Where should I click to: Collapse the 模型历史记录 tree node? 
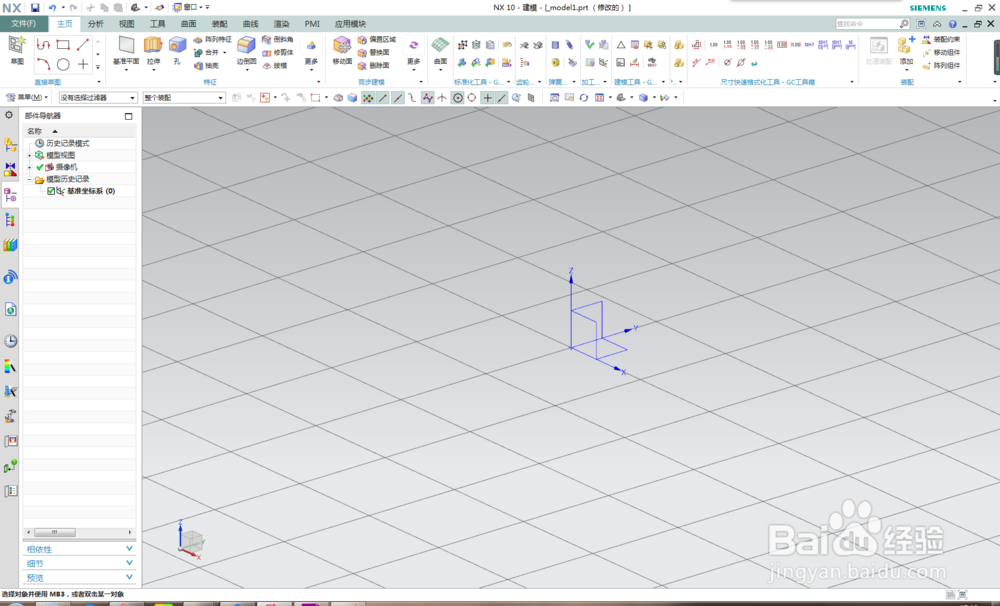click(29, 179)
